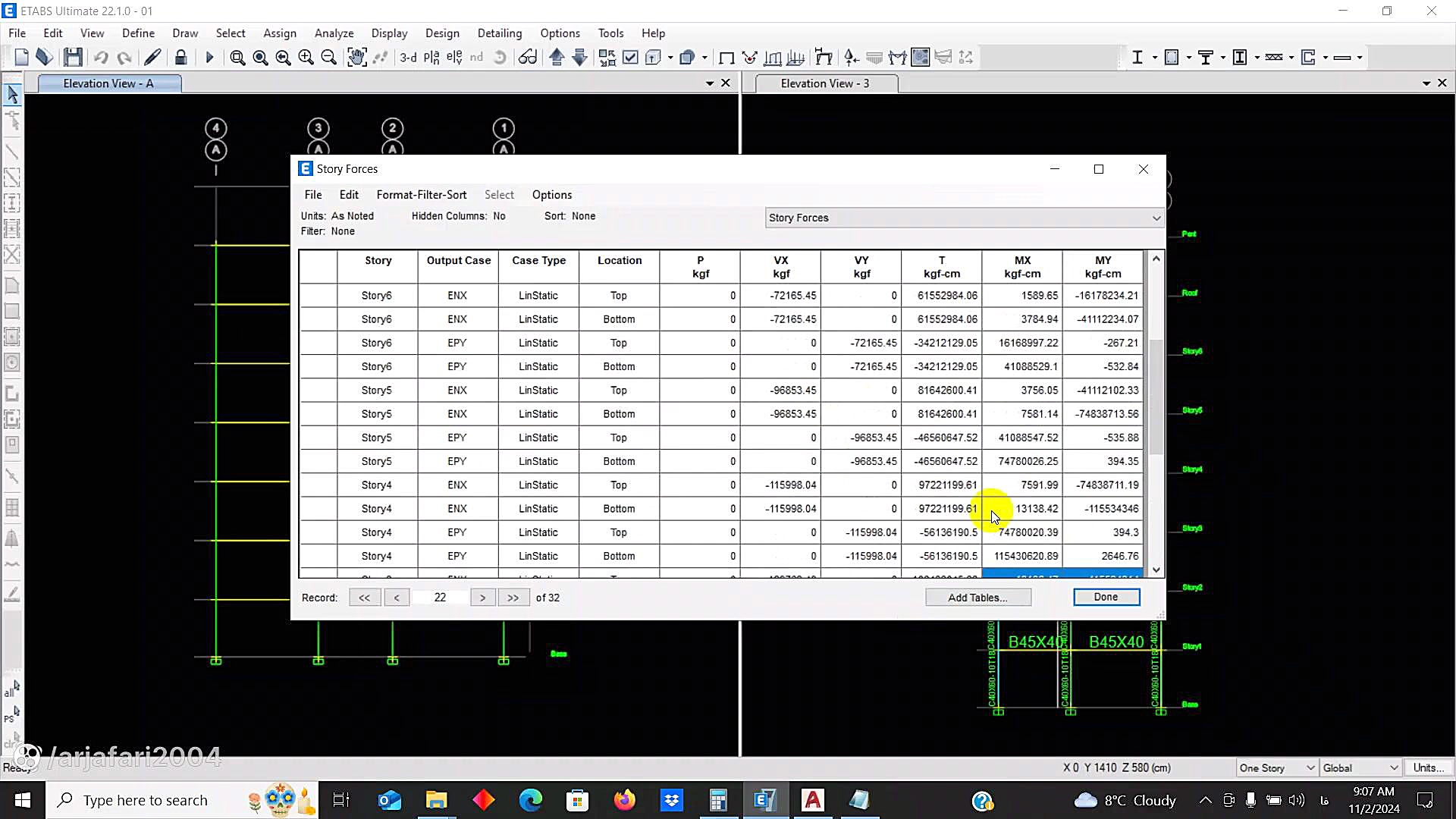Run analysis with the play arrow icon
Viewport: 1456px width, 819px height.
pos(209,58)
